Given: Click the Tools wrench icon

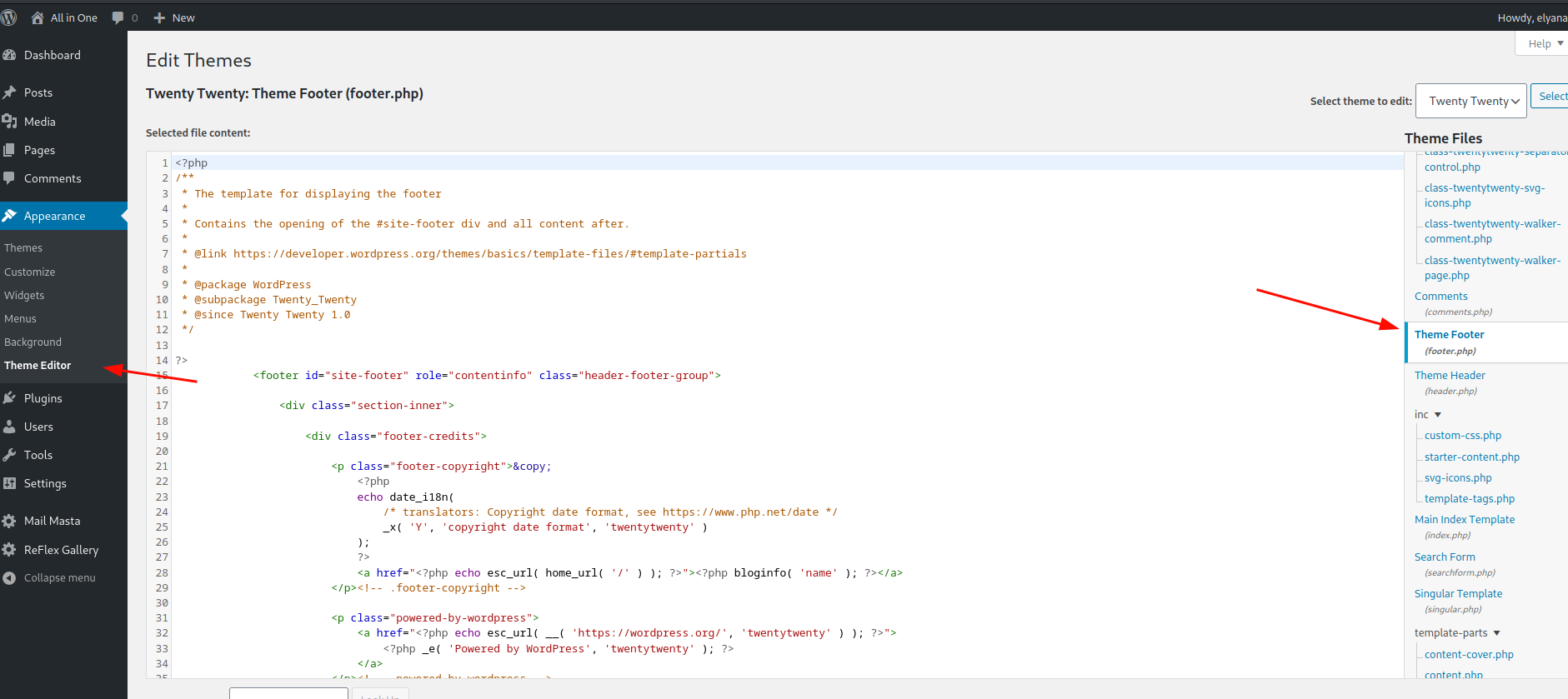Looking at the screenshot, I should tap(9, 455).
